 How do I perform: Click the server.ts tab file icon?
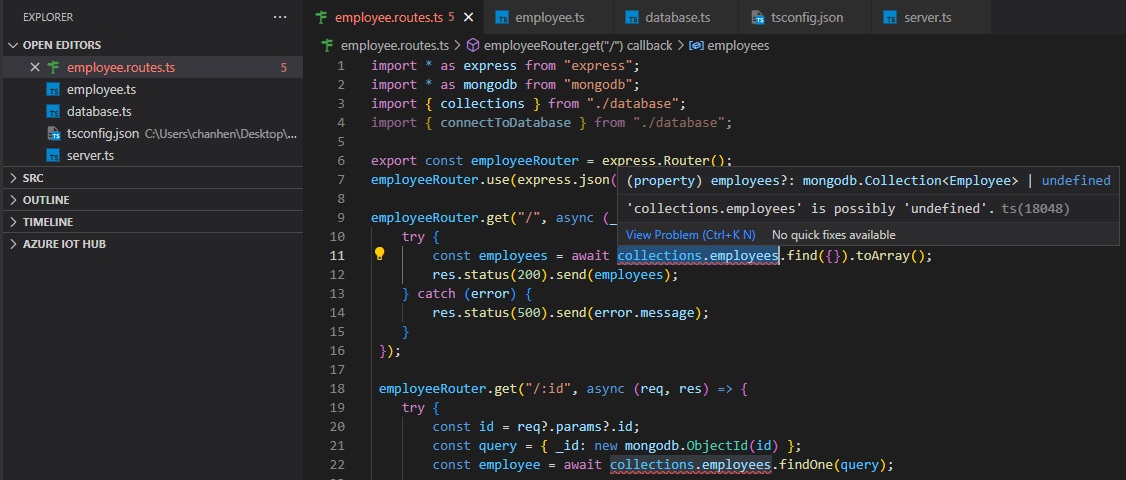(x=890, y=18)
